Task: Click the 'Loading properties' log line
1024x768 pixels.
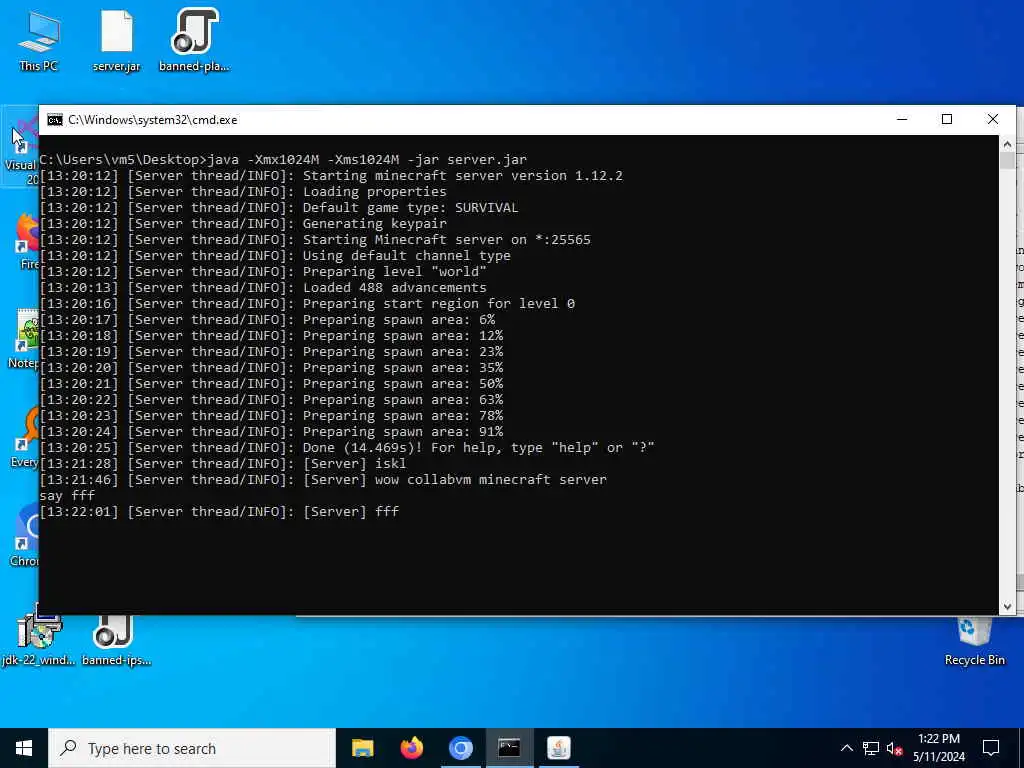Action: (x=243, y=191)
